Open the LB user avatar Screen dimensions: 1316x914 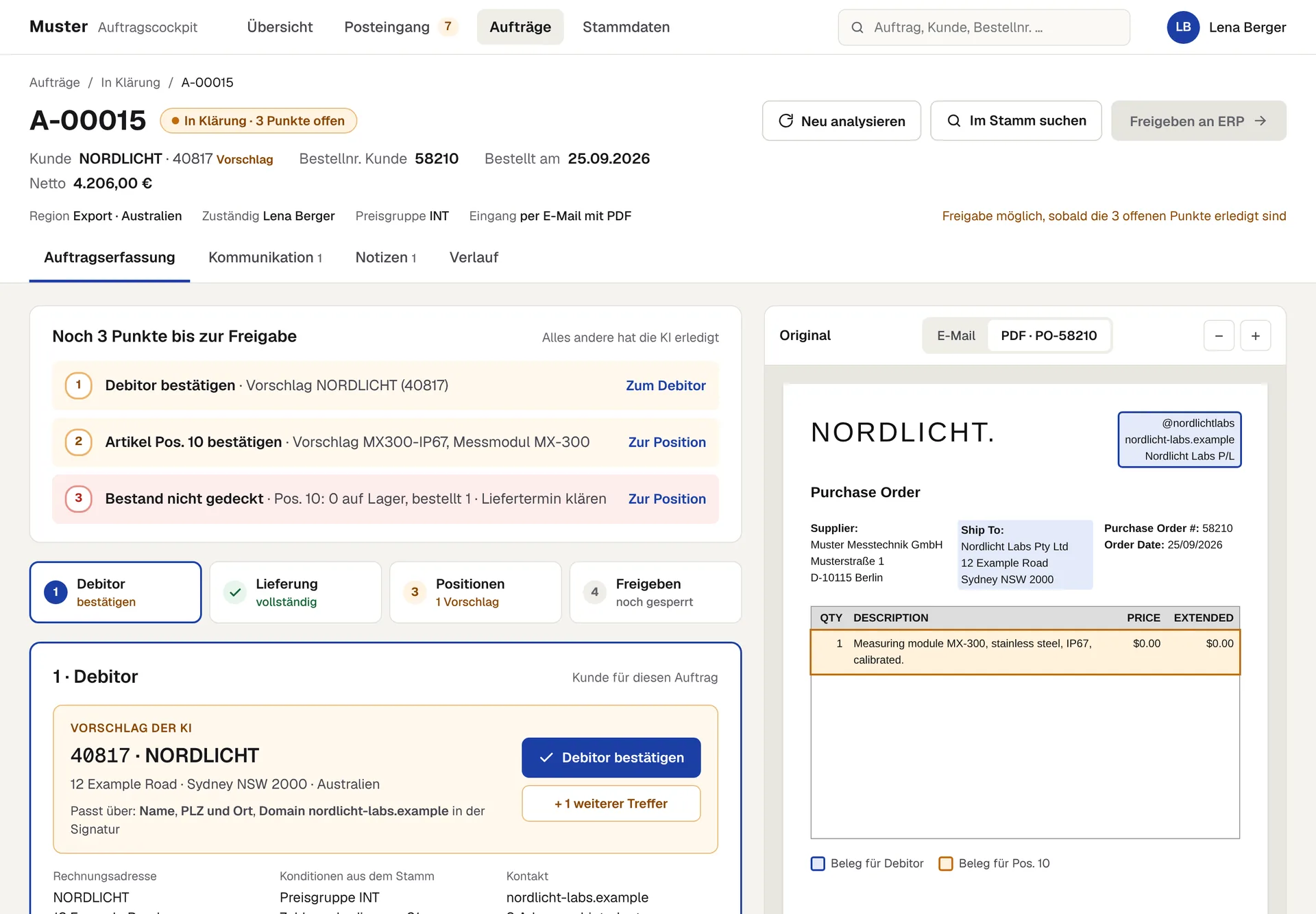point(1183,27)
